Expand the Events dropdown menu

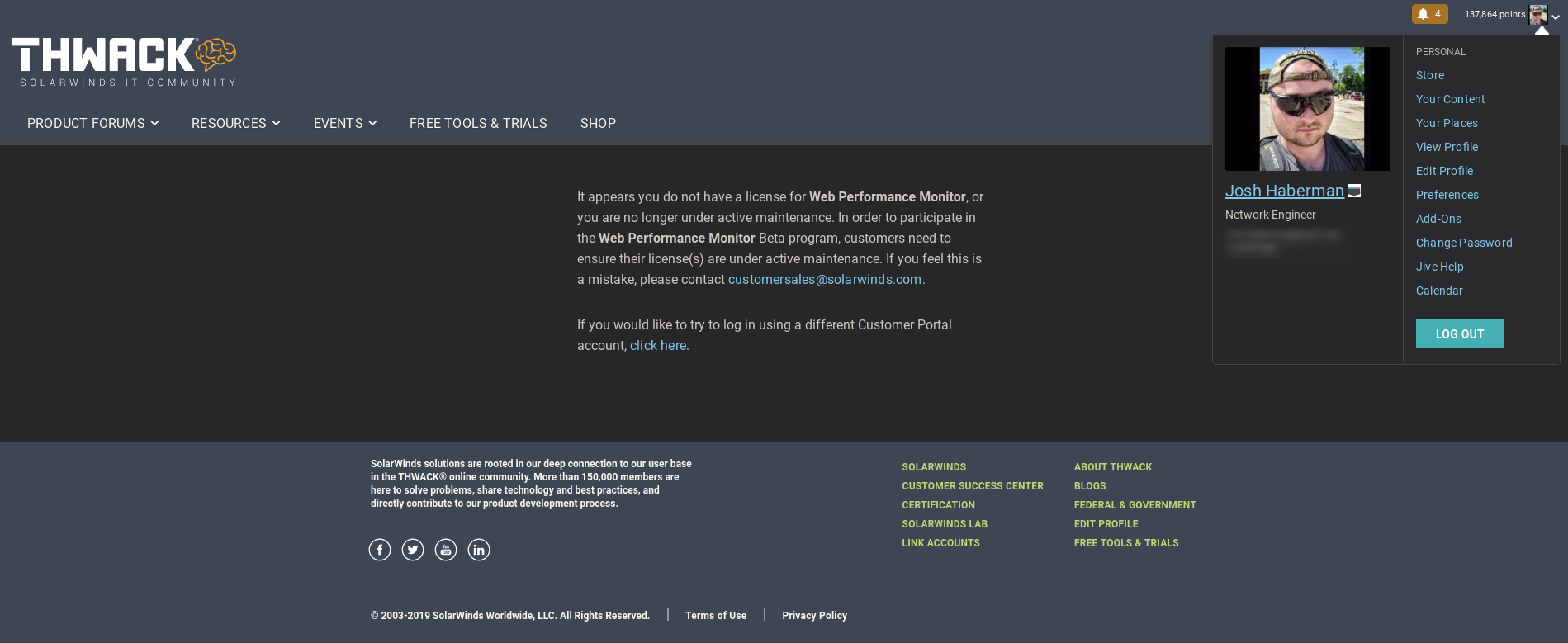click(x=344, y=123)
